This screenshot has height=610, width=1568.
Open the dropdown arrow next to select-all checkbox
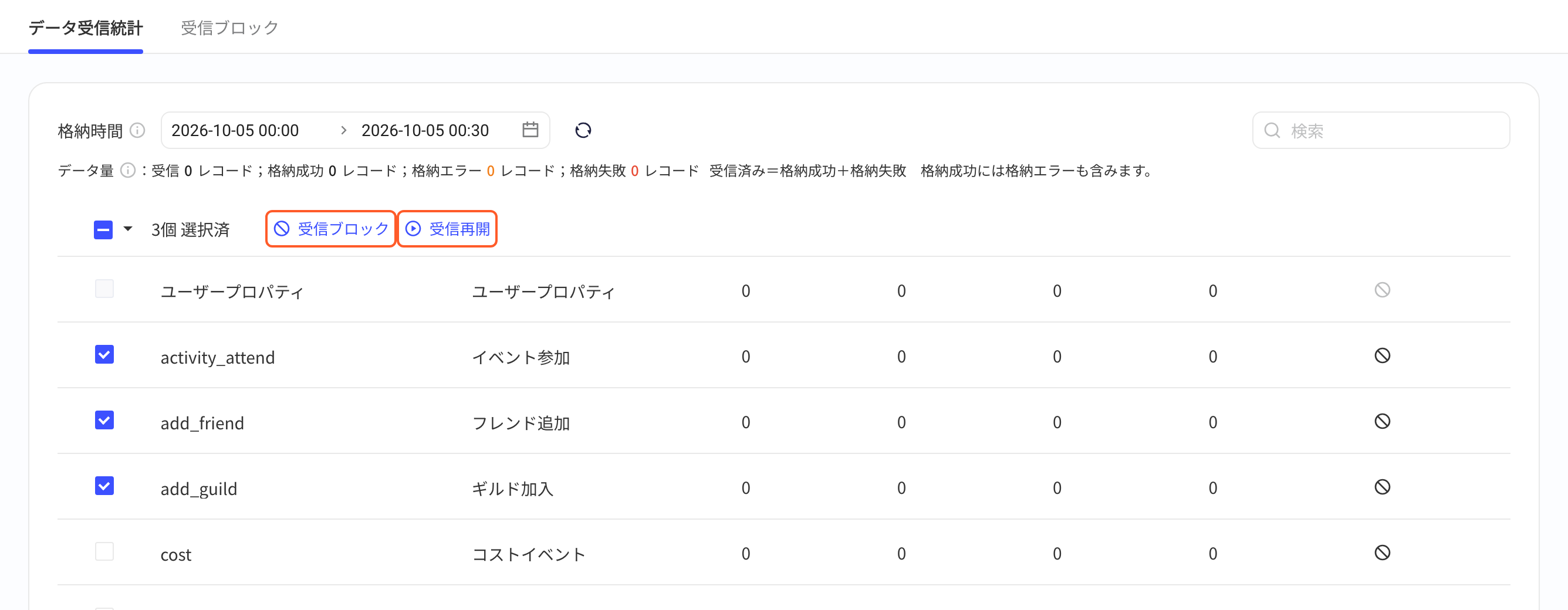click(x=128, y=229)
